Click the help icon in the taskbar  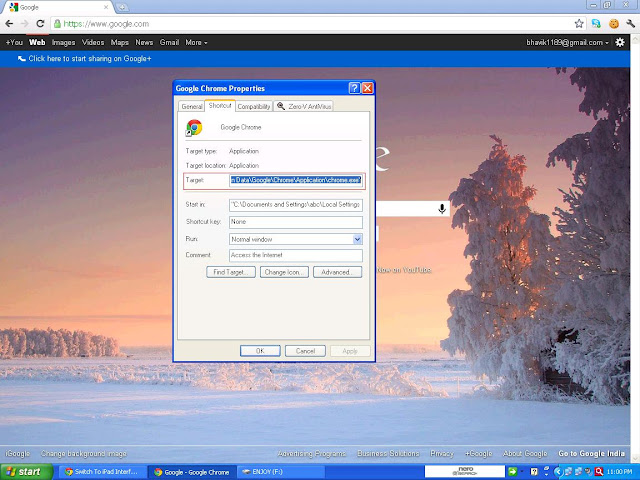tap(533, 472)
